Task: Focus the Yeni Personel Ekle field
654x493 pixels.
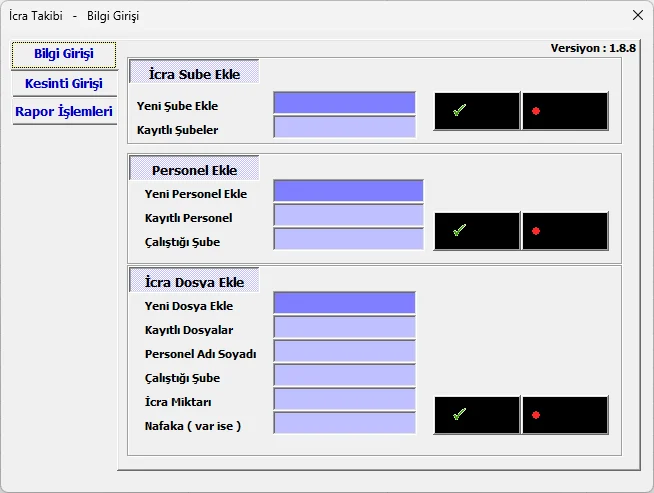Action: (348, 191)
